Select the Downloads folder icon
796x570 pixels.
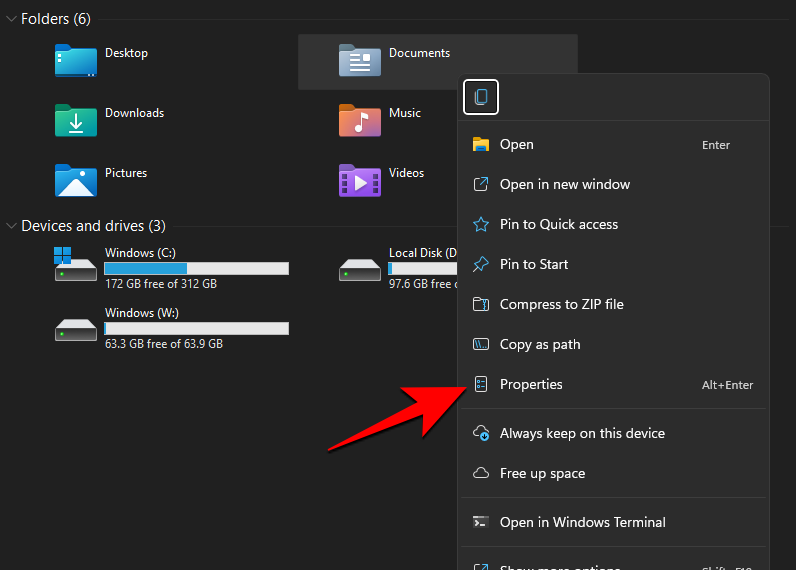tap(76, 120)
